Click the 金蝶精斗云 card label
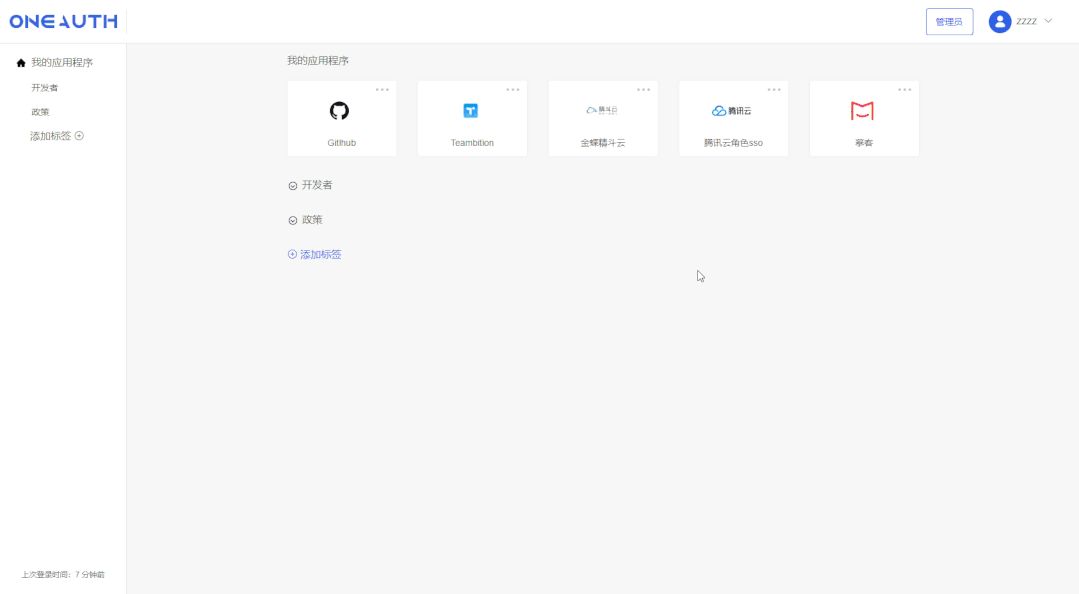1079x594 pixels. (x=603, y=142)
